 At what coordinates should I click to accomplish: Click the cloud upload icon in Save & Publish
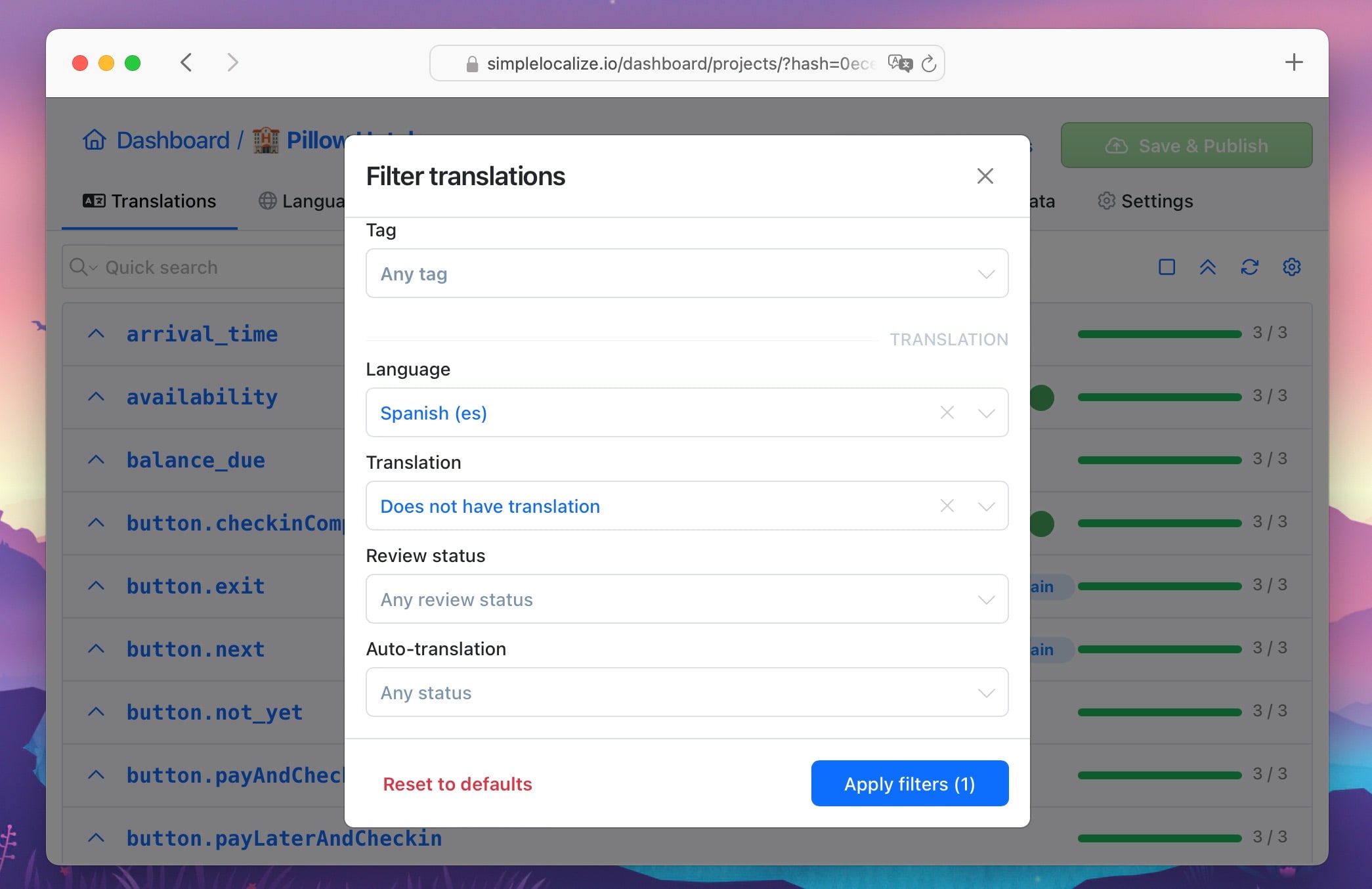pos(1116,145)
